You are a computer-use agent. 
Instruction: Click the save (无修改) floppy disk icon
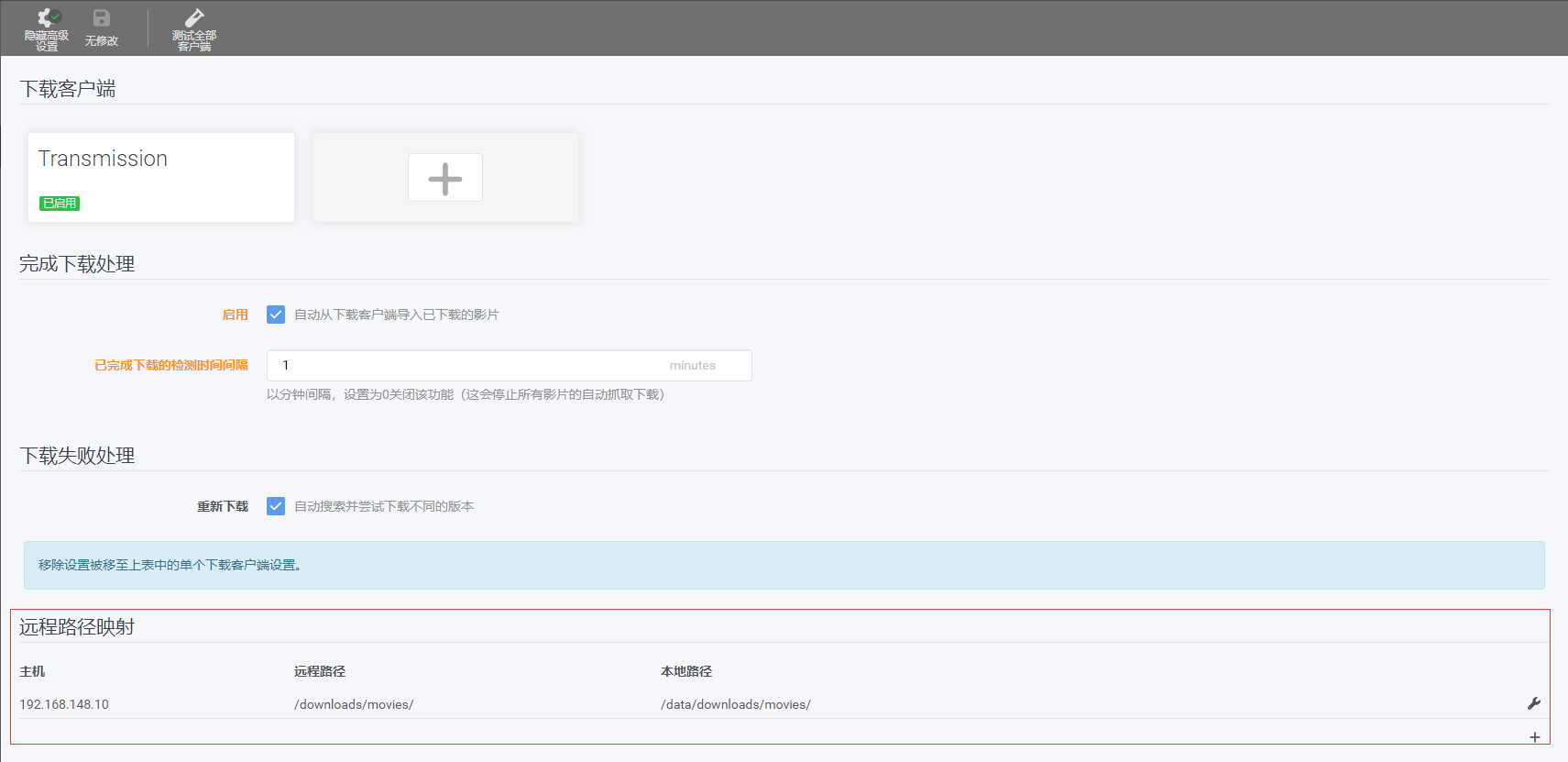102,17
